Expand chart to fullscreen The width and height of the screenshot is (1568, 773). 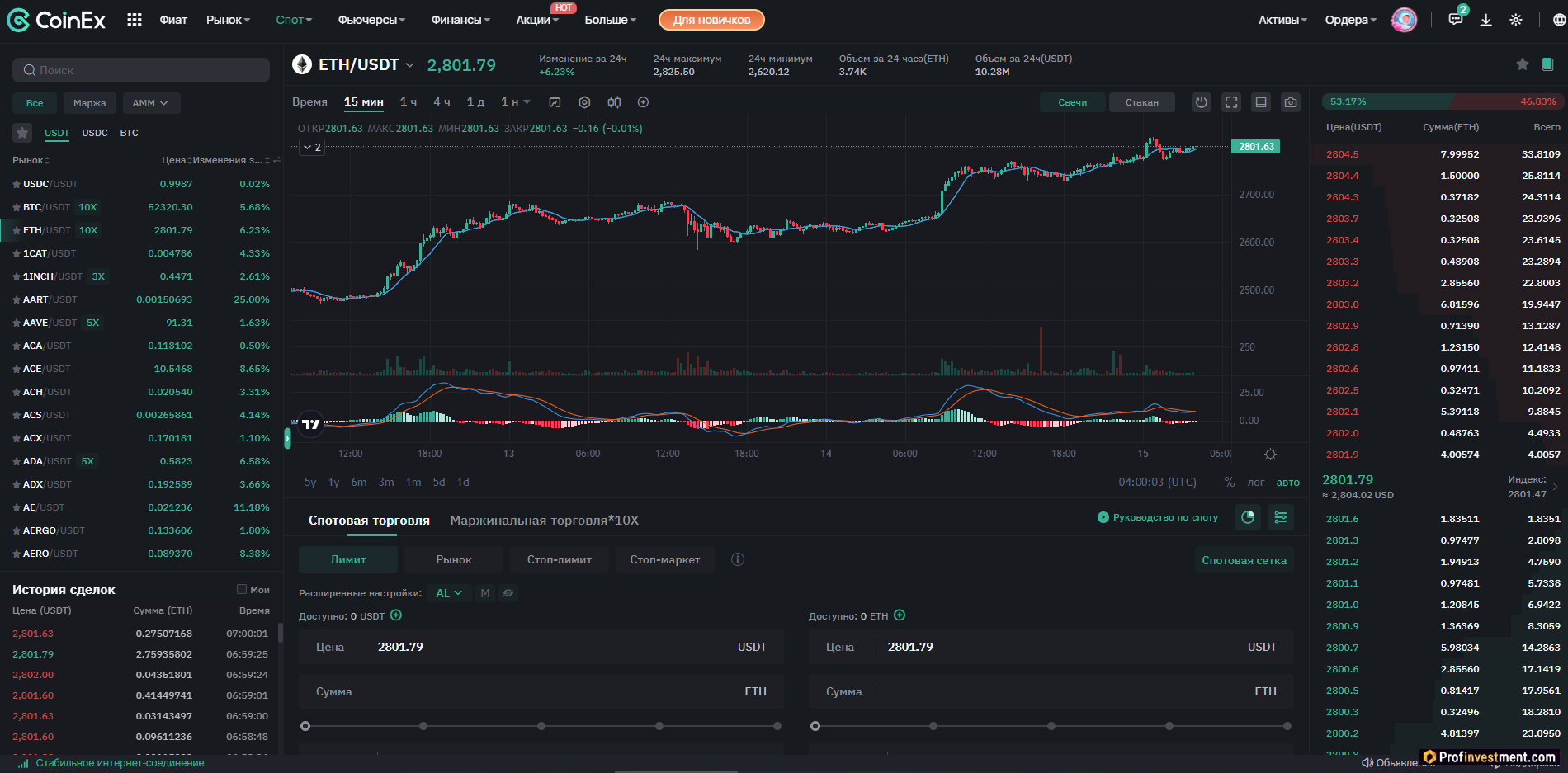tap(1231, 102)
